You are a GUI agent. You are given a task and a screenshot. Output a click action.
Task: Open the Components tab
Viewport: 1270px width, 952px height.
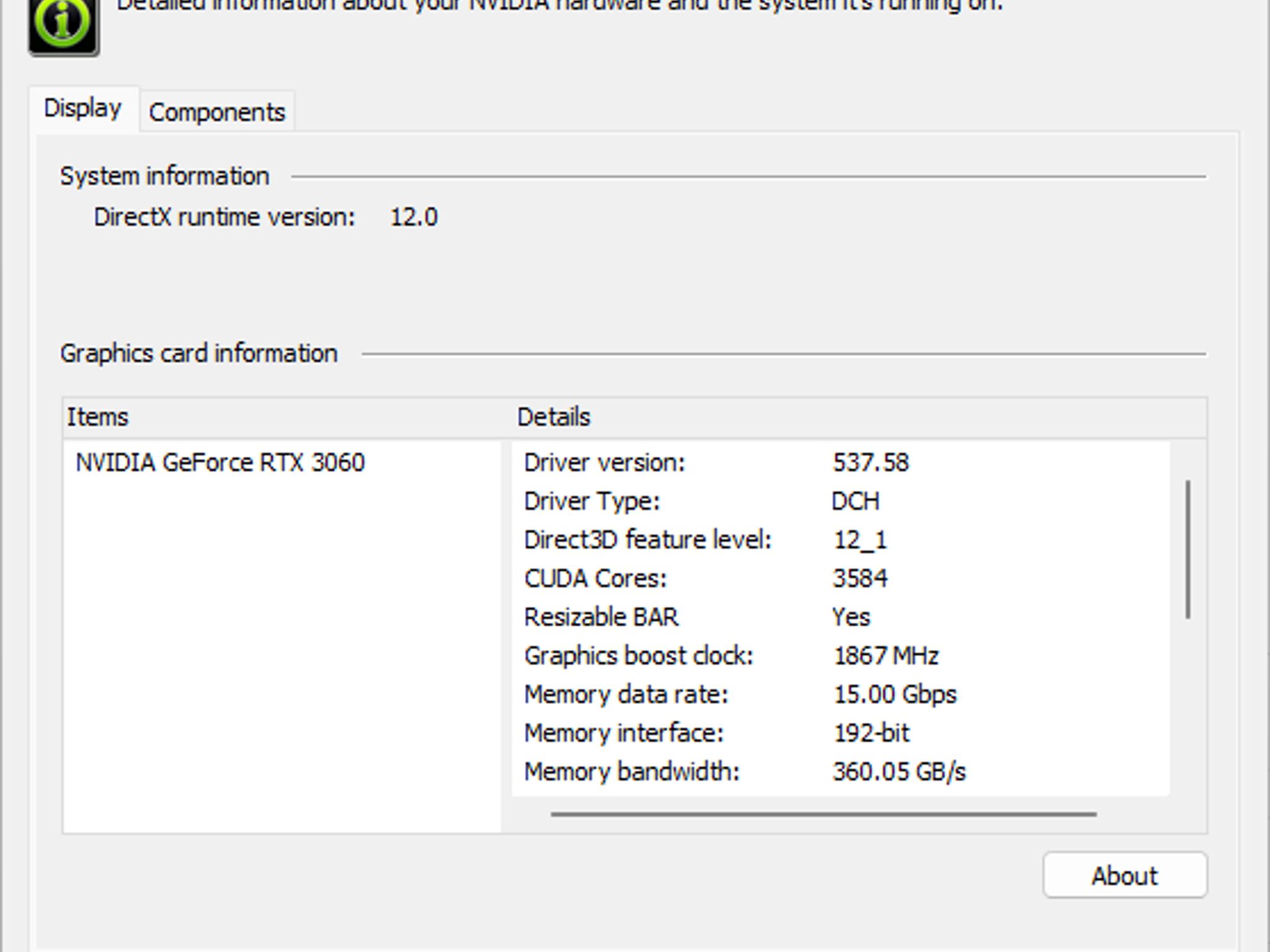click(x=217, y=112)
